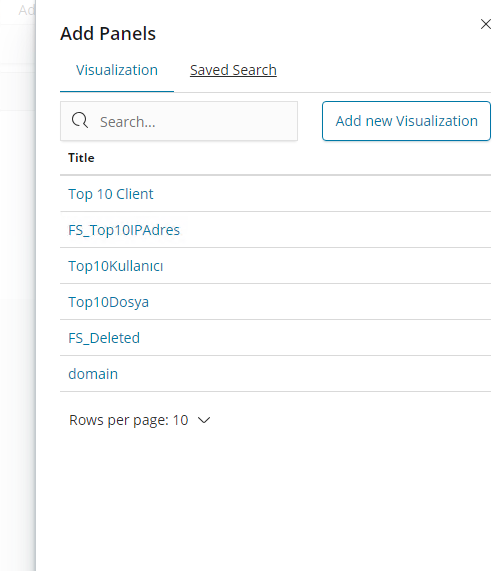Add the Top 10 Client visualization
The height and width of the screenshot is (571, 502).
pos(111,194)
